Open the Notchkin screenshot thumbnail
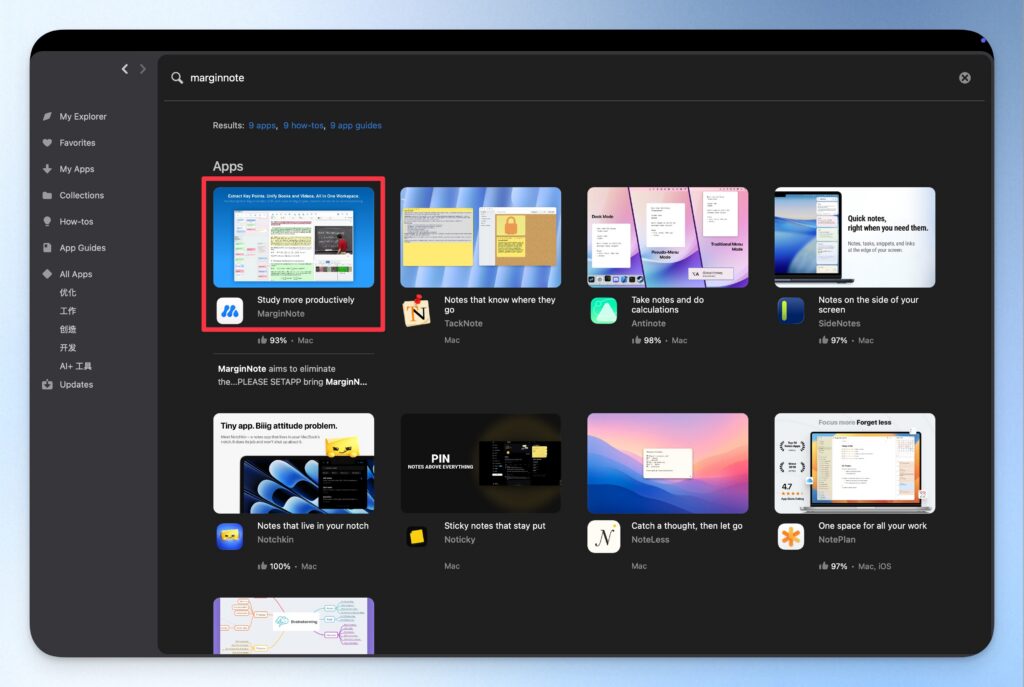Screen dimensions: 1024x687 pos(293,463)
